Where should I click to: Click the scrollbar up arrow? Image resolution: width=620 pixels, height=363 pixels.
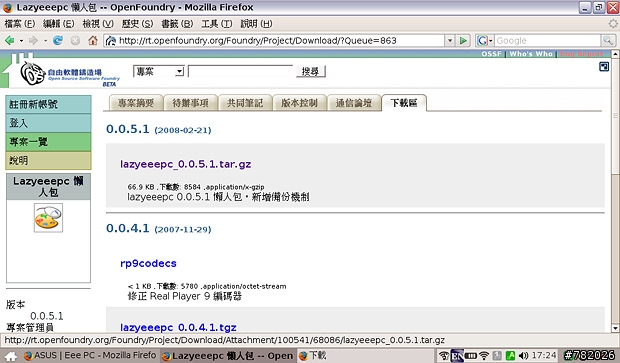coord(615,54)
